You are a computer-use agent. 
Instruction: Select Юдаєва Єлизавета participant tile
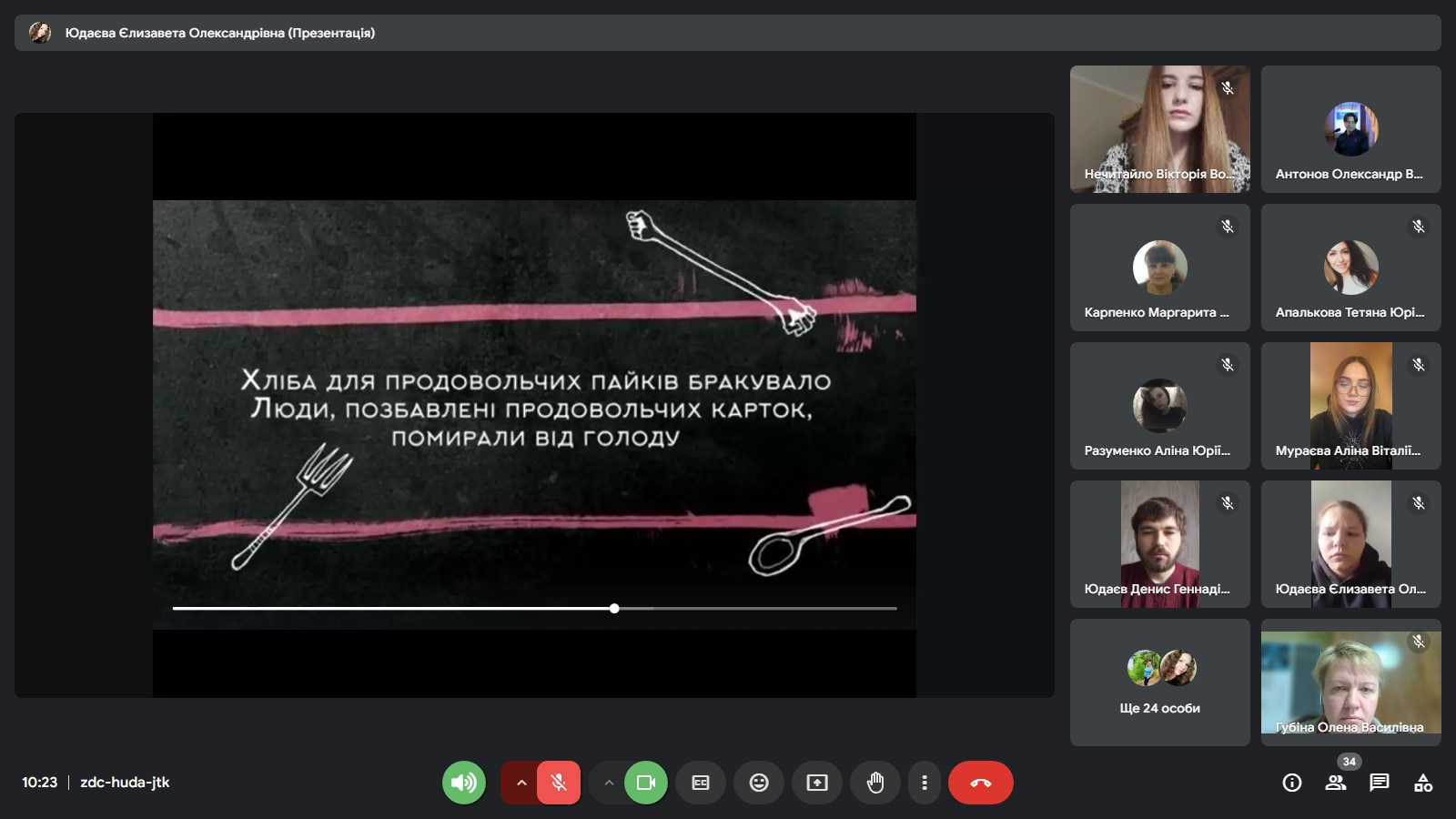click(x=1351, y=544)
